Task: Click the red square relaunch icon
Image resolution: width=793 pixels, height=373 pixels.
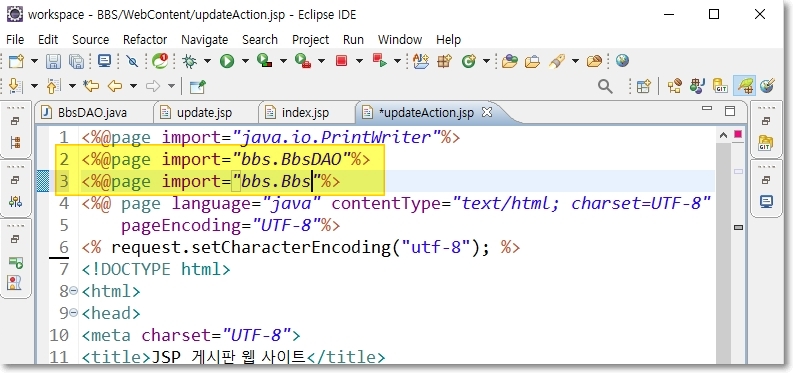Action: click(x=379, y=61)
